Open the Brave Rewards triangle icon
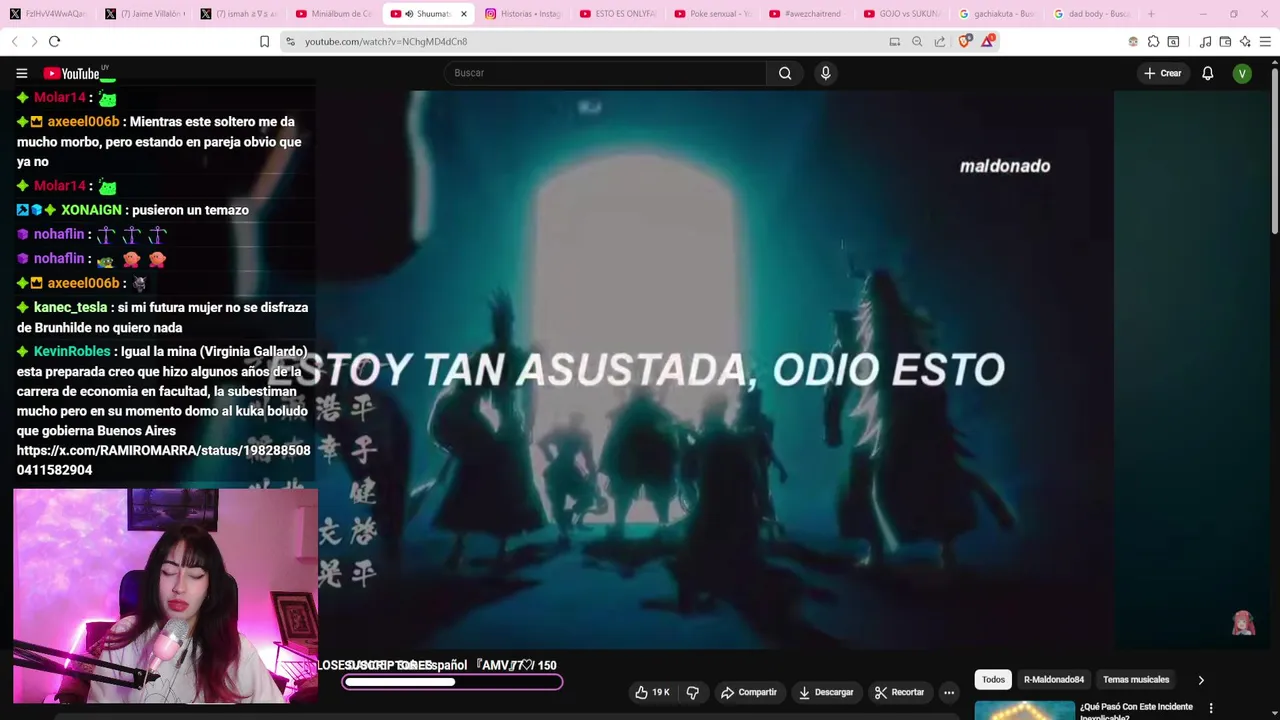 (x=988, y=41)
